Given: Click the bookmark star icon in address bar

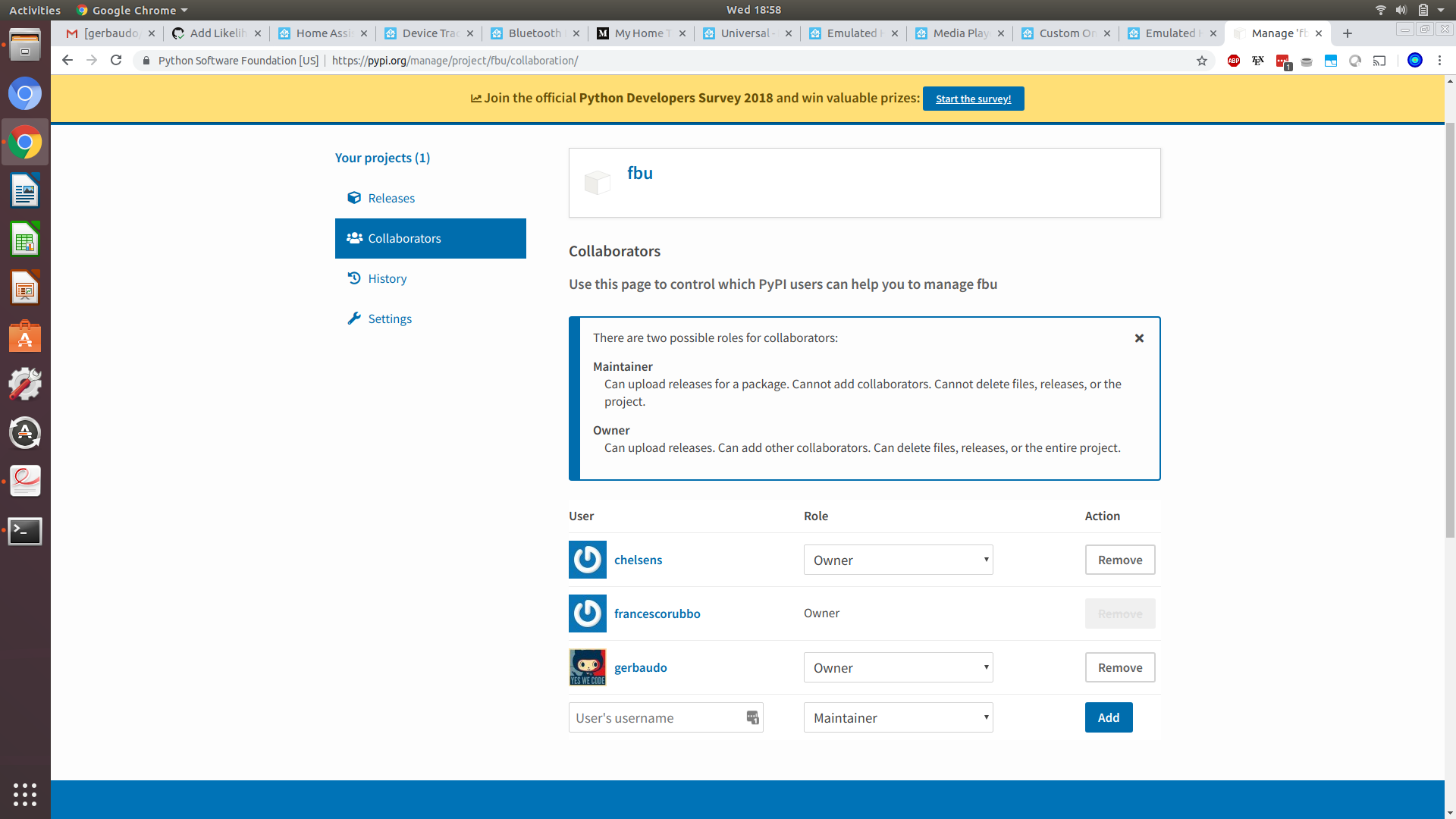Looking at the screenshot, I should pos(1202,61).
